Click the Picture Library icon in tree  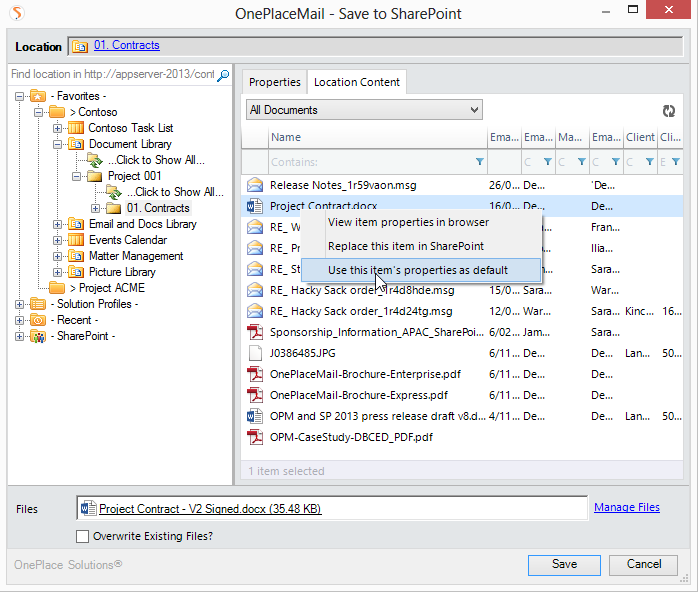pos(75,272)
